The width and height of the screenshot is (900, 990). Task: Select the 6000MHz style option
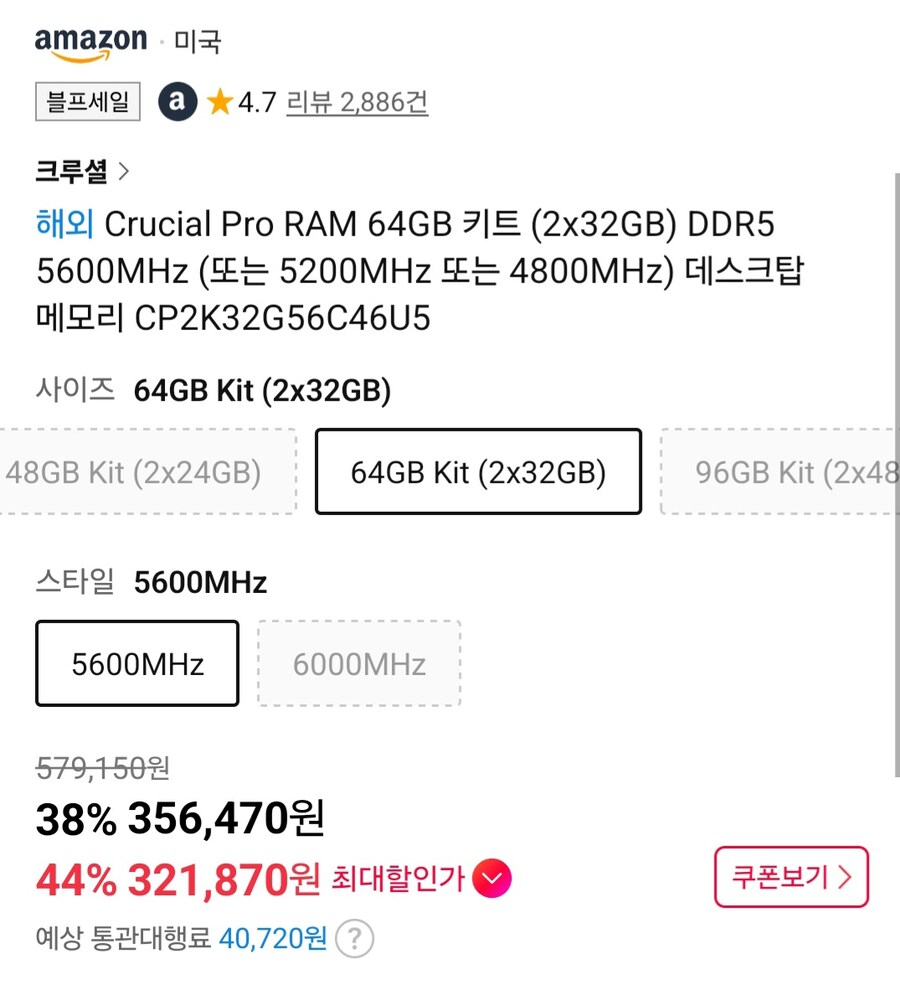coord(360,663)
